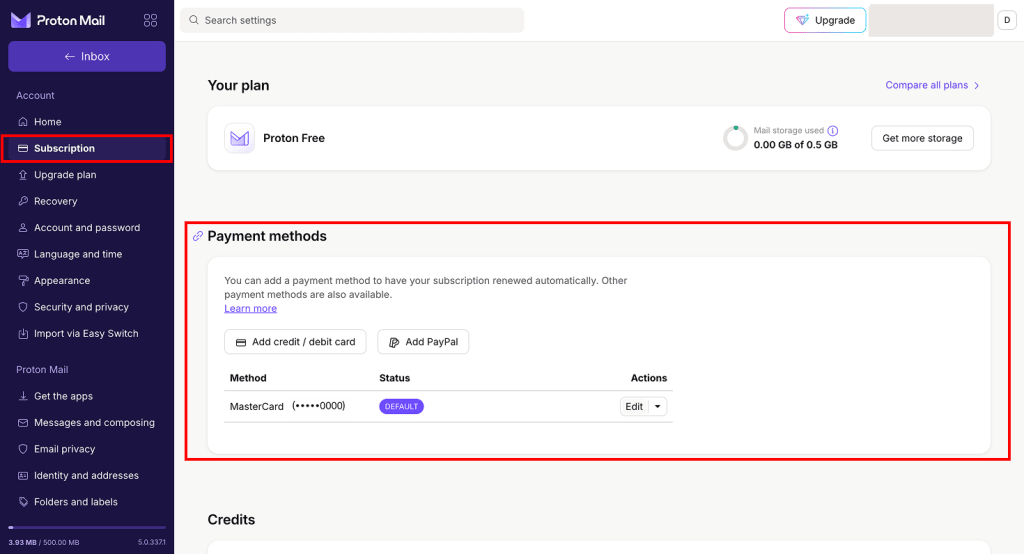Click Get more storage button
This screenshot has width=1024, height=554.
pos(922,138)
